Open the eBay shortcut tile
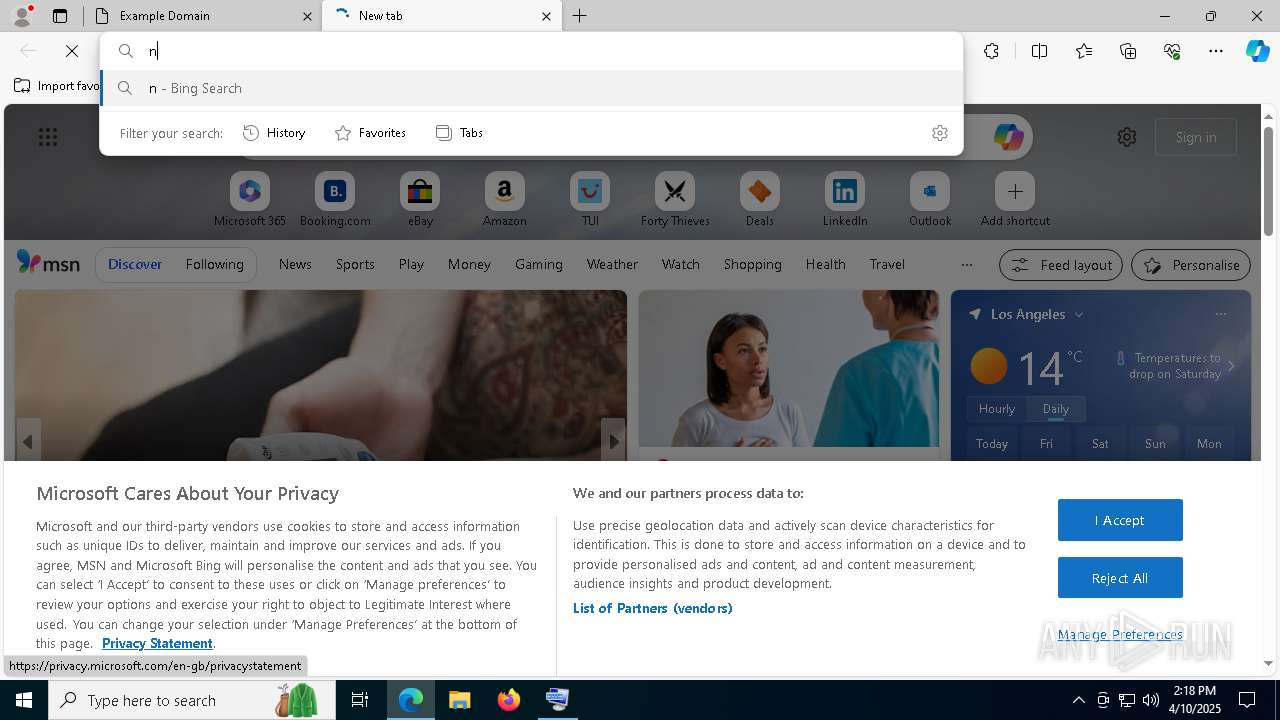1280x720 pixels. click(420, 199)
